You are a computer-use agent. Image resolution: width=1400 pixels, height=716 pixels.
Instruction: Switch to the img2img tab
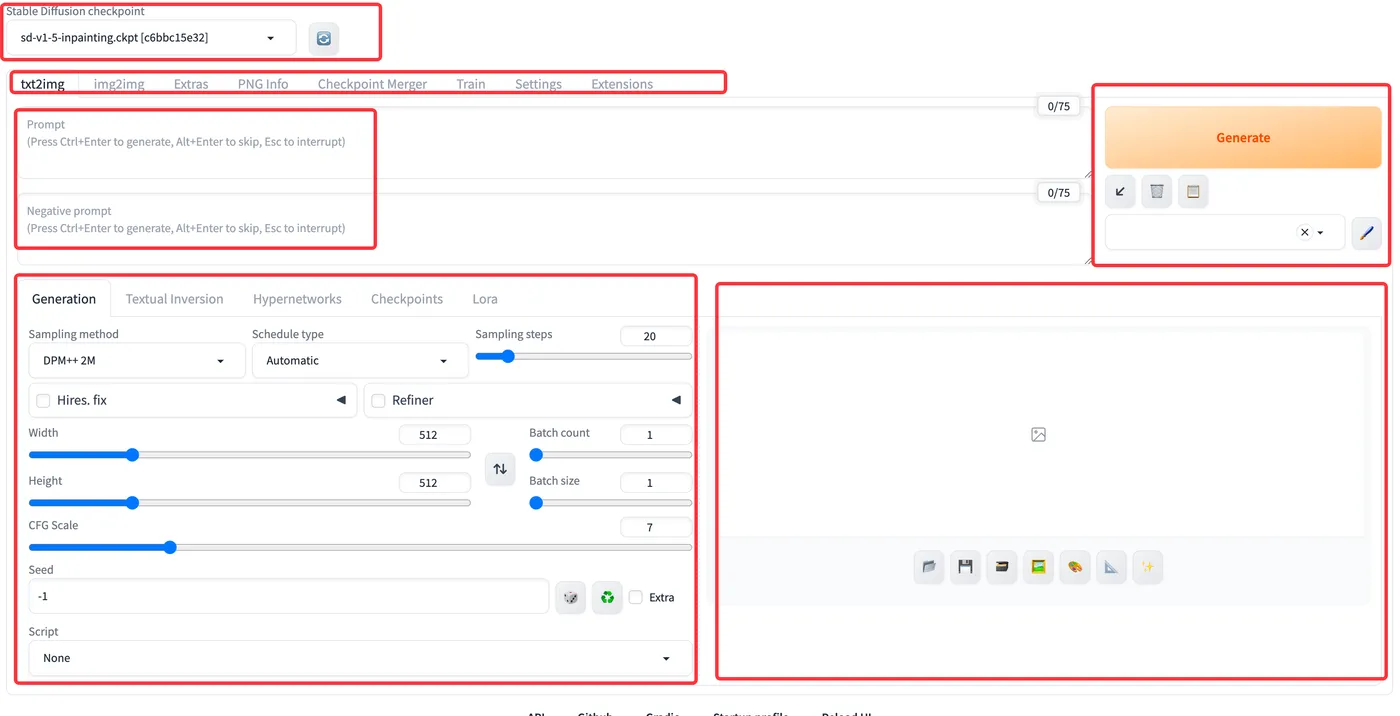(x=118, y=84)
